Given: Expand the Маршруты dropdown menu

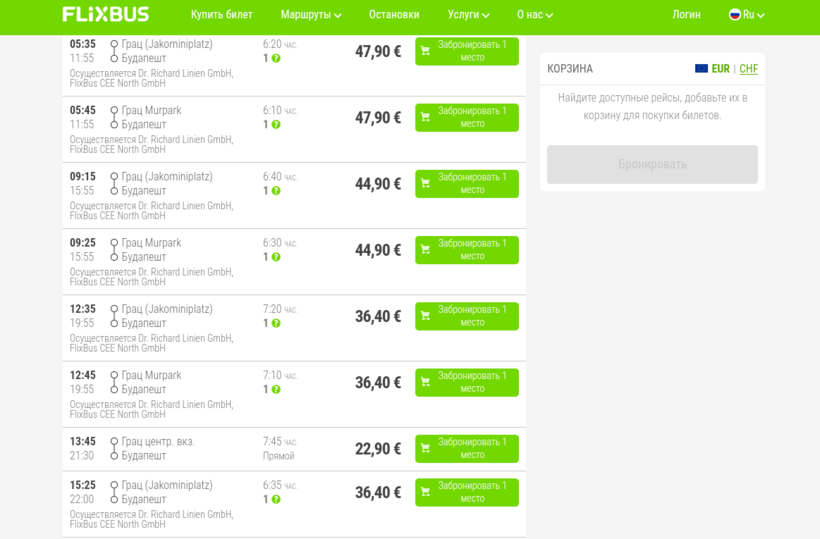Looking at the screenshot, I should click(x=311, y=15).
